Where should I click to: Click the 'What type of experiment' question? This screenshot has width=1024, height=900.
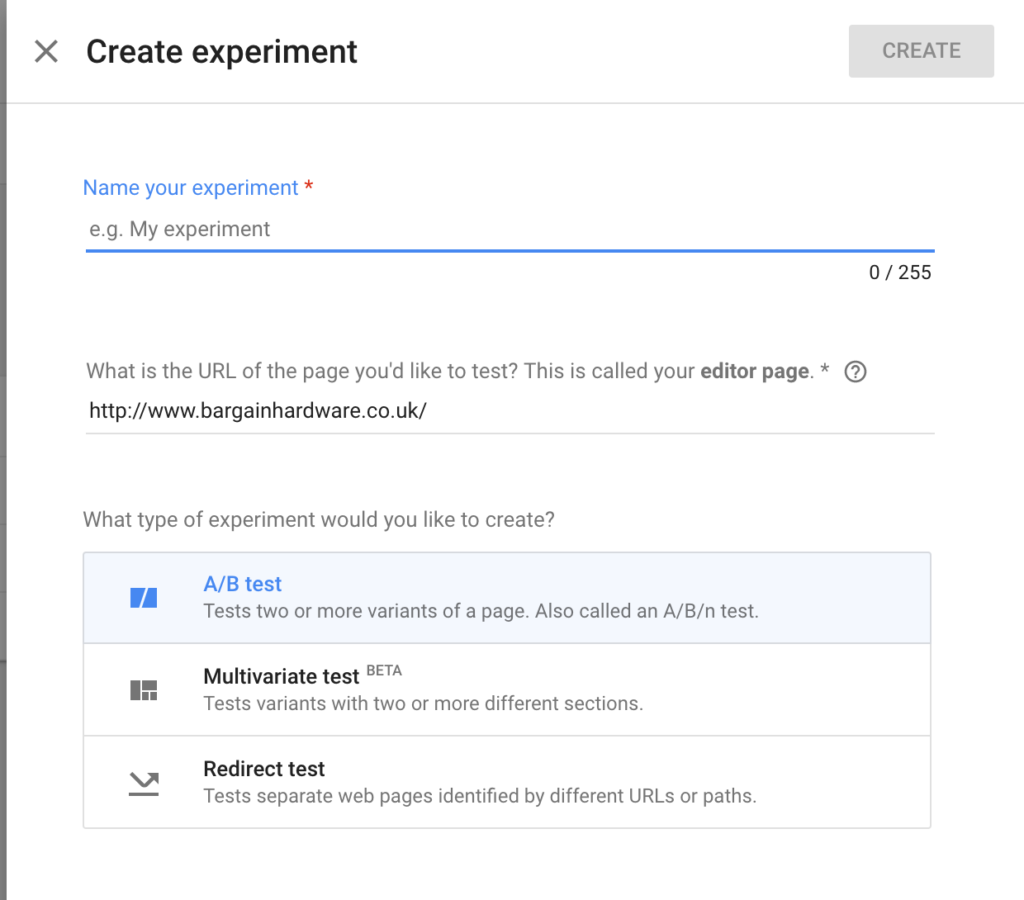click(x=318, y=520)
